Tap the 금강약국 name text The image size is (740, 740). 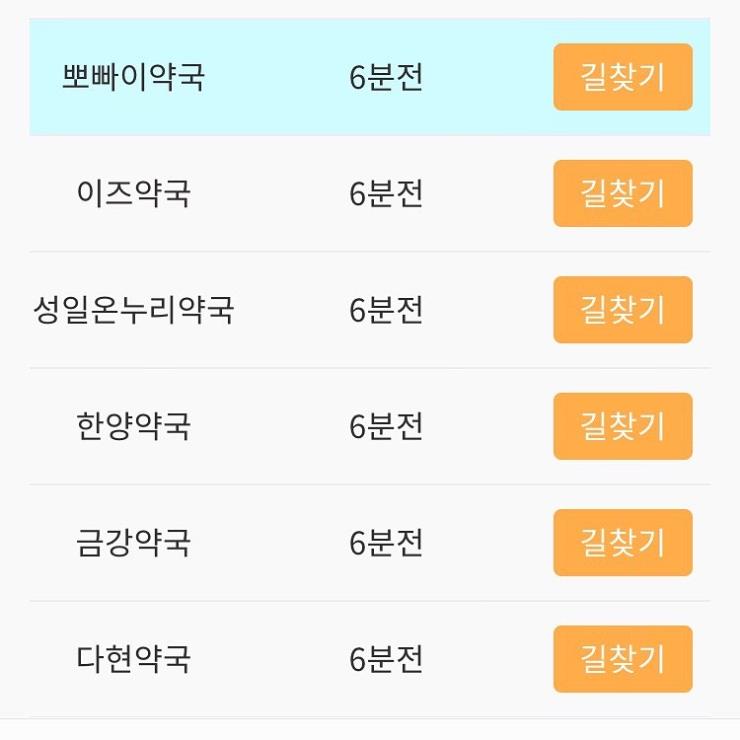[x=133, y=543]
